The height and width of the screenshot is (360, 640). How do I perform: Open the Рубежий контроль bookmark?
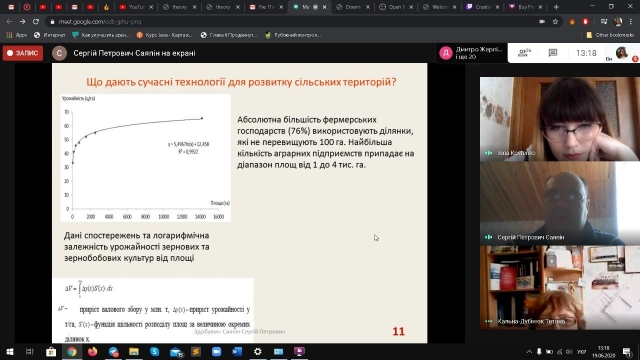pos(293,35)
